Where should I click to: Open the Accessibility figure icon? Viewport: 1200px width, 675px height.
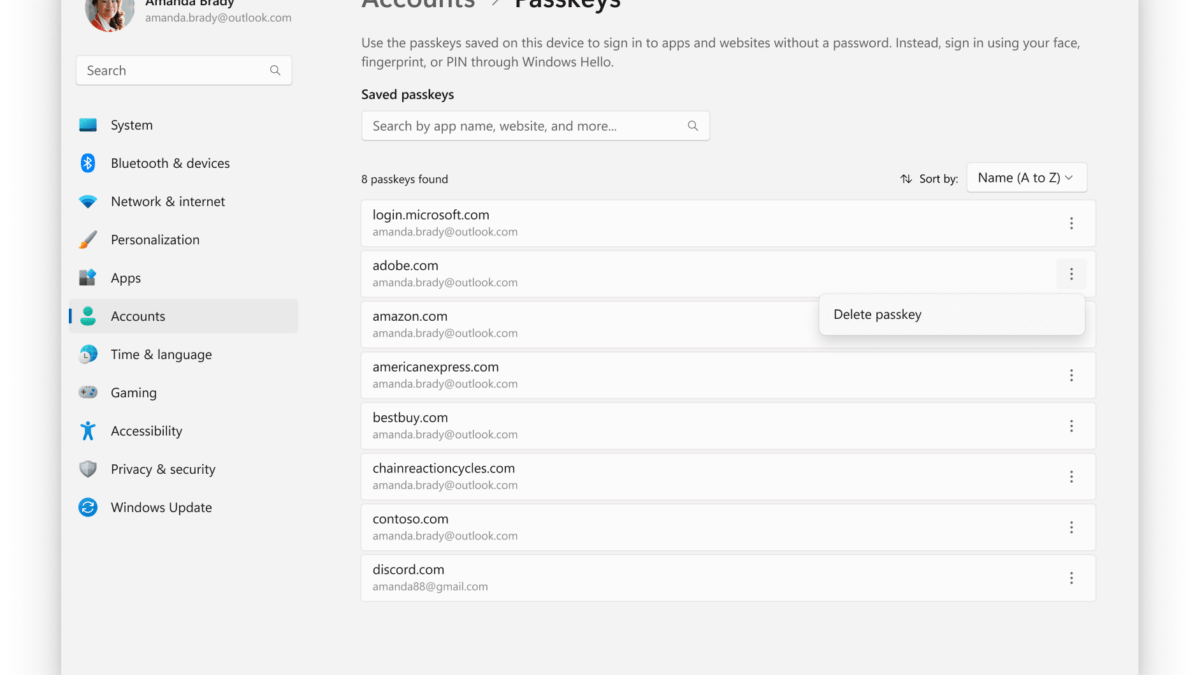pos(88,431)
